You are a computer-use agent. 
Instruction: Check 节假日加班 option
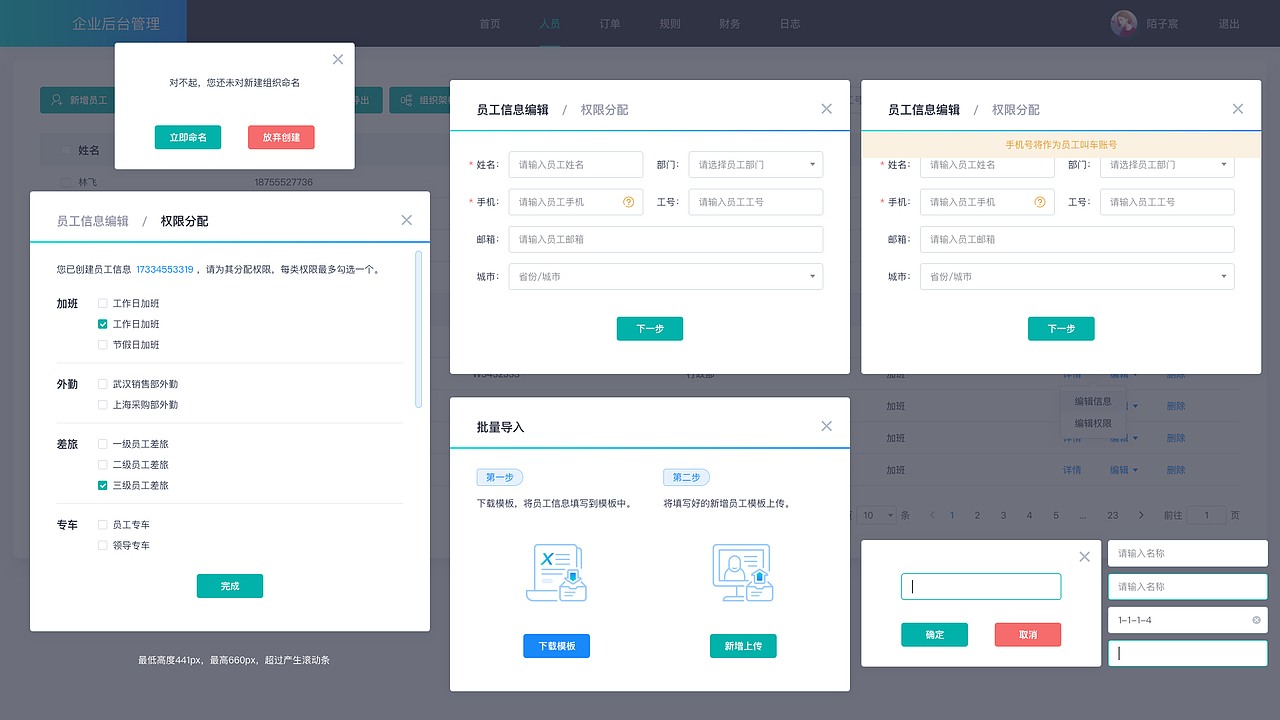103,345
